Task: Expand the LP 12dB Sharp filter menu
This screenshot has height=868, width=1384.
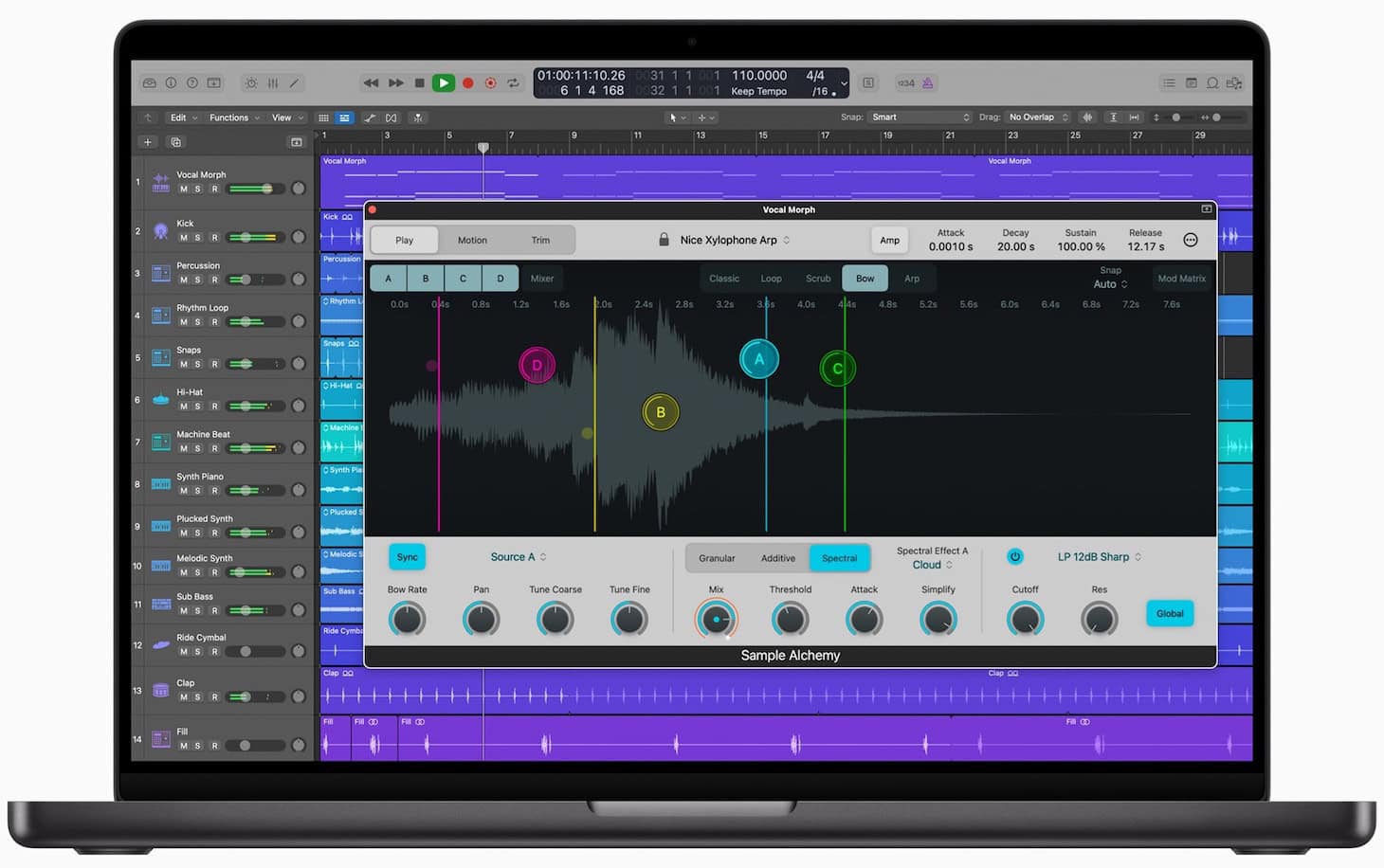Action: pos(1099,557)
